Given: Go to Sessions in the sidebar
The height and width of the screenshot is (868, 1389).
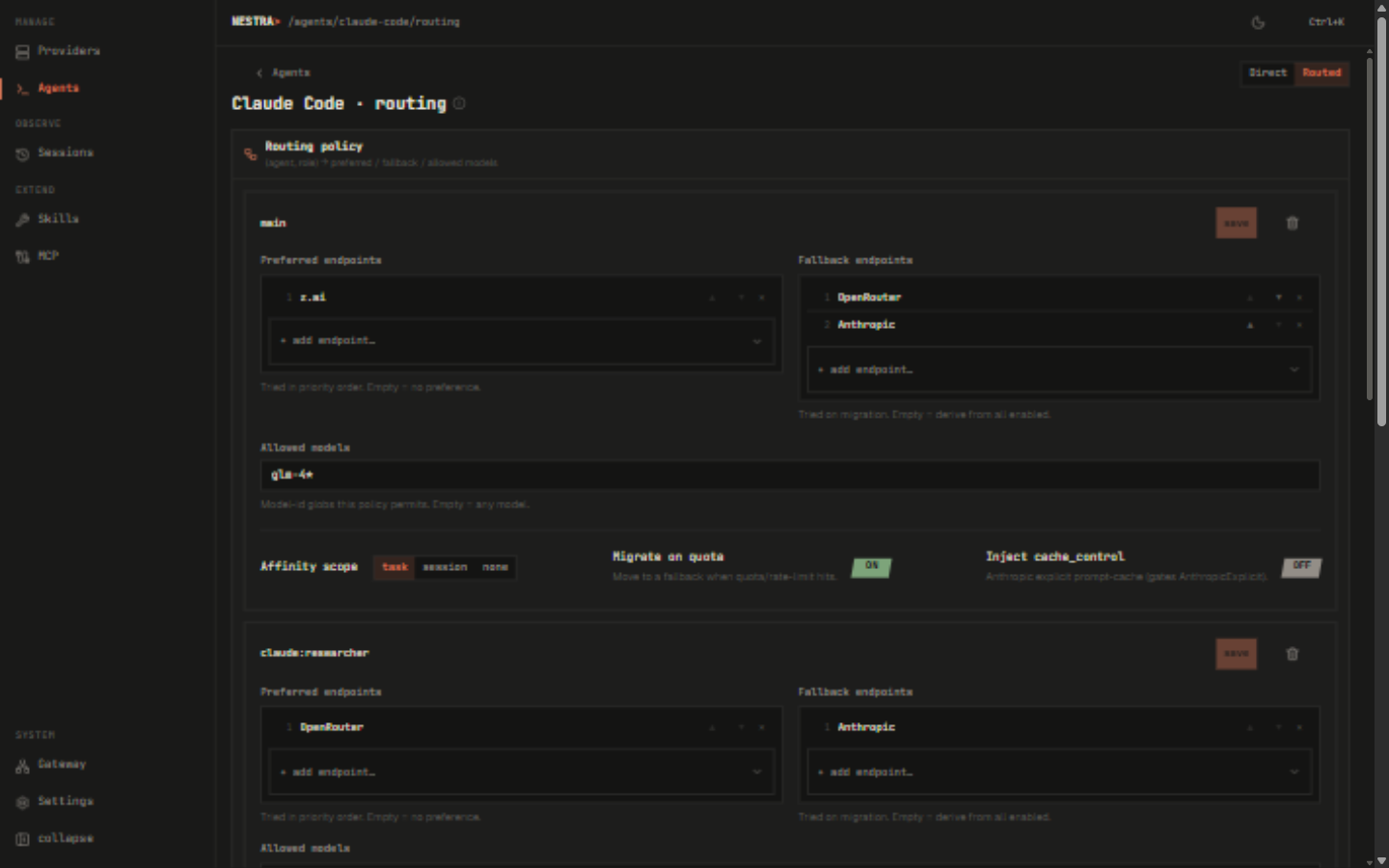Looking at the screenshot, I should pos(66,153).
